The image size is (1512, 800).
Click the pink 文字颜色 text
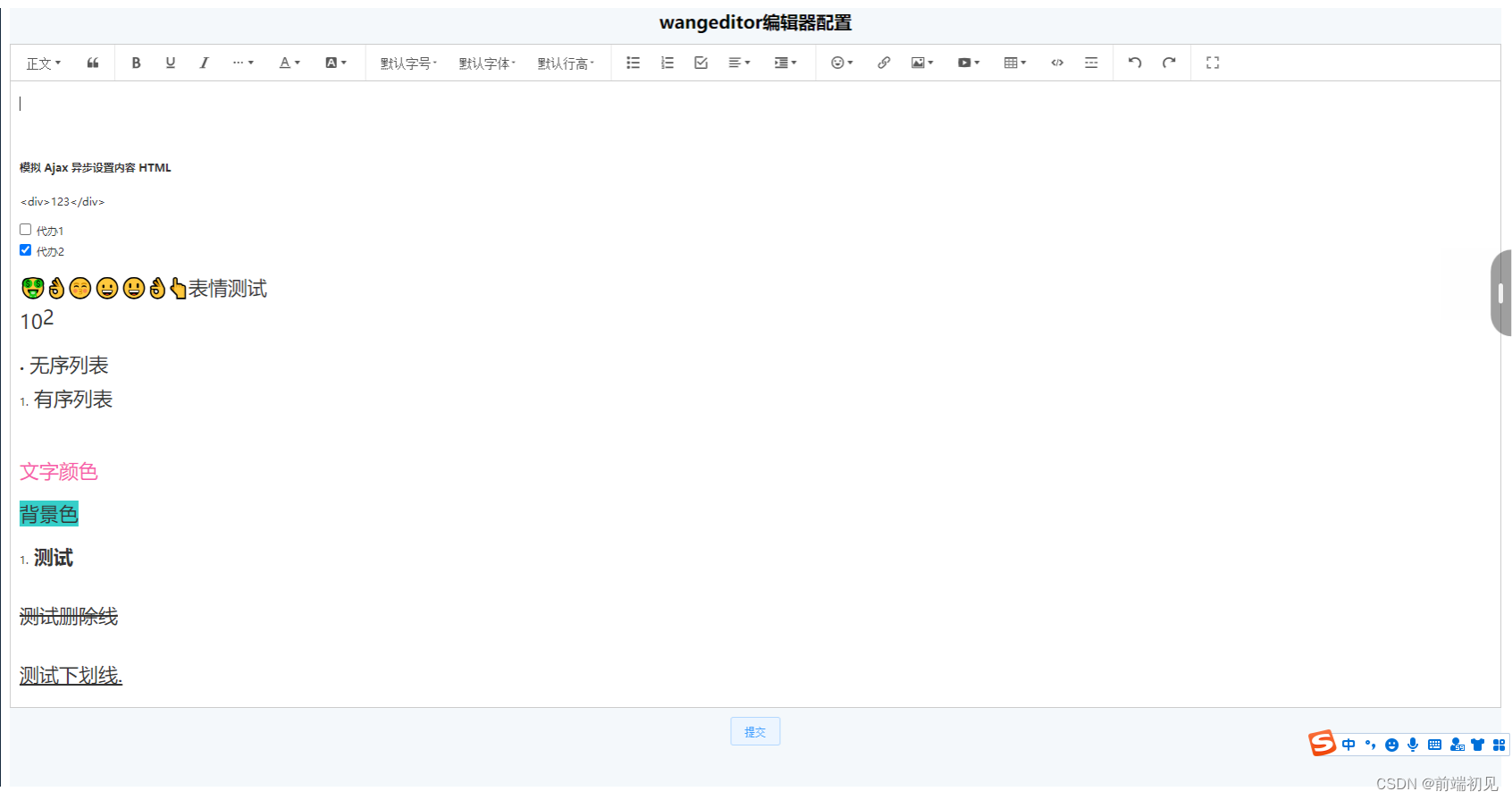point(59,471)
